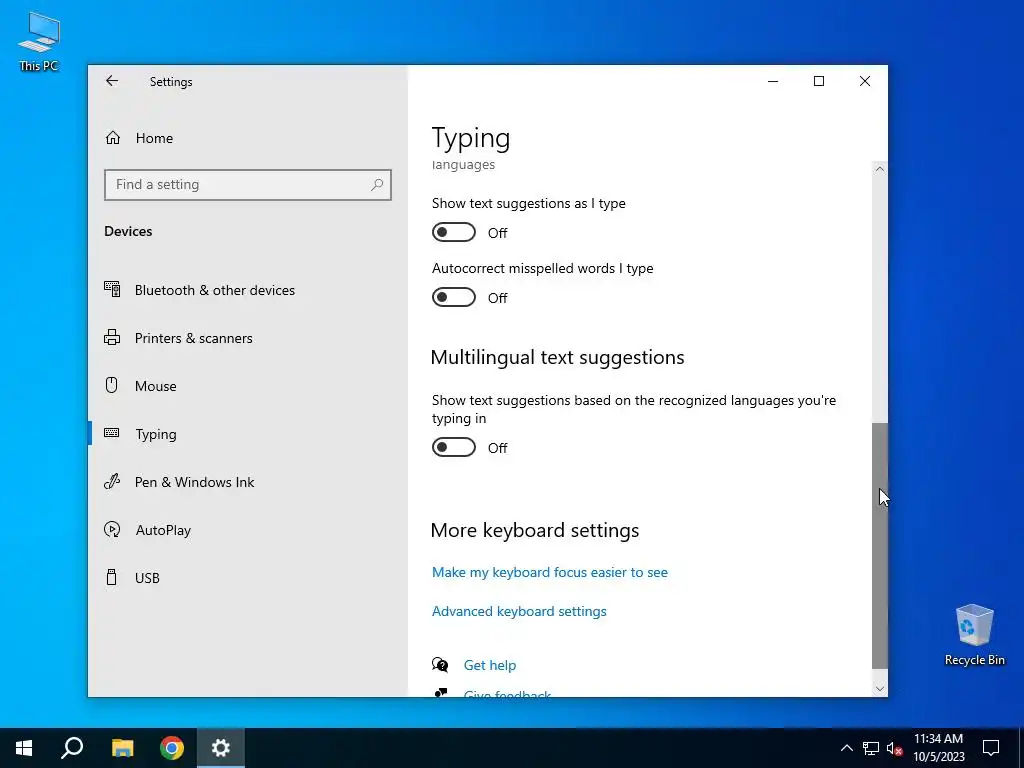Image resolution: width=1024 pixels, height=768 pixels.
Task: Click the Settings gear on taskbar
Action: coord(221,748)
